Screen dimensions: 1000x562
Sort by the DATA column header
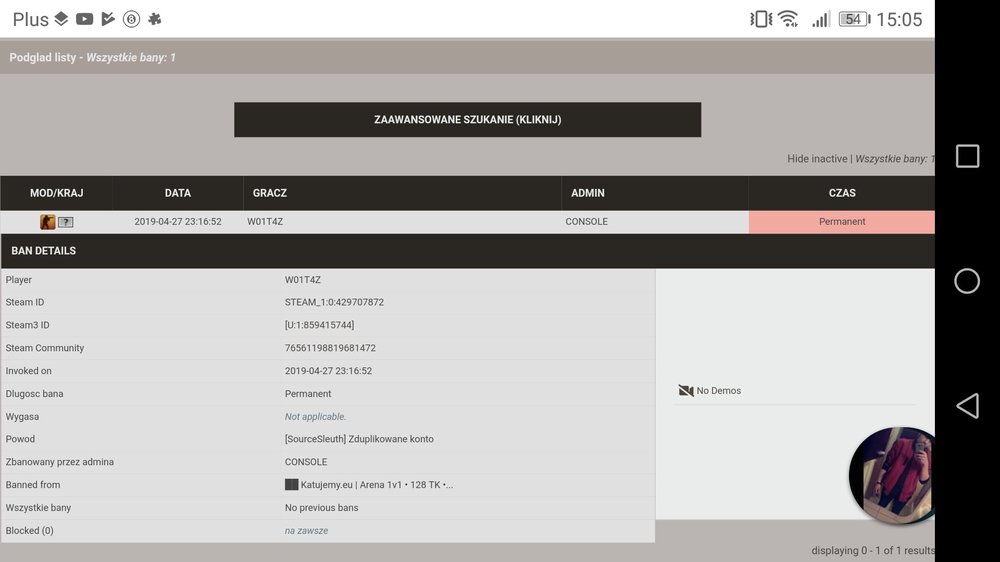(x=178, y=193)
